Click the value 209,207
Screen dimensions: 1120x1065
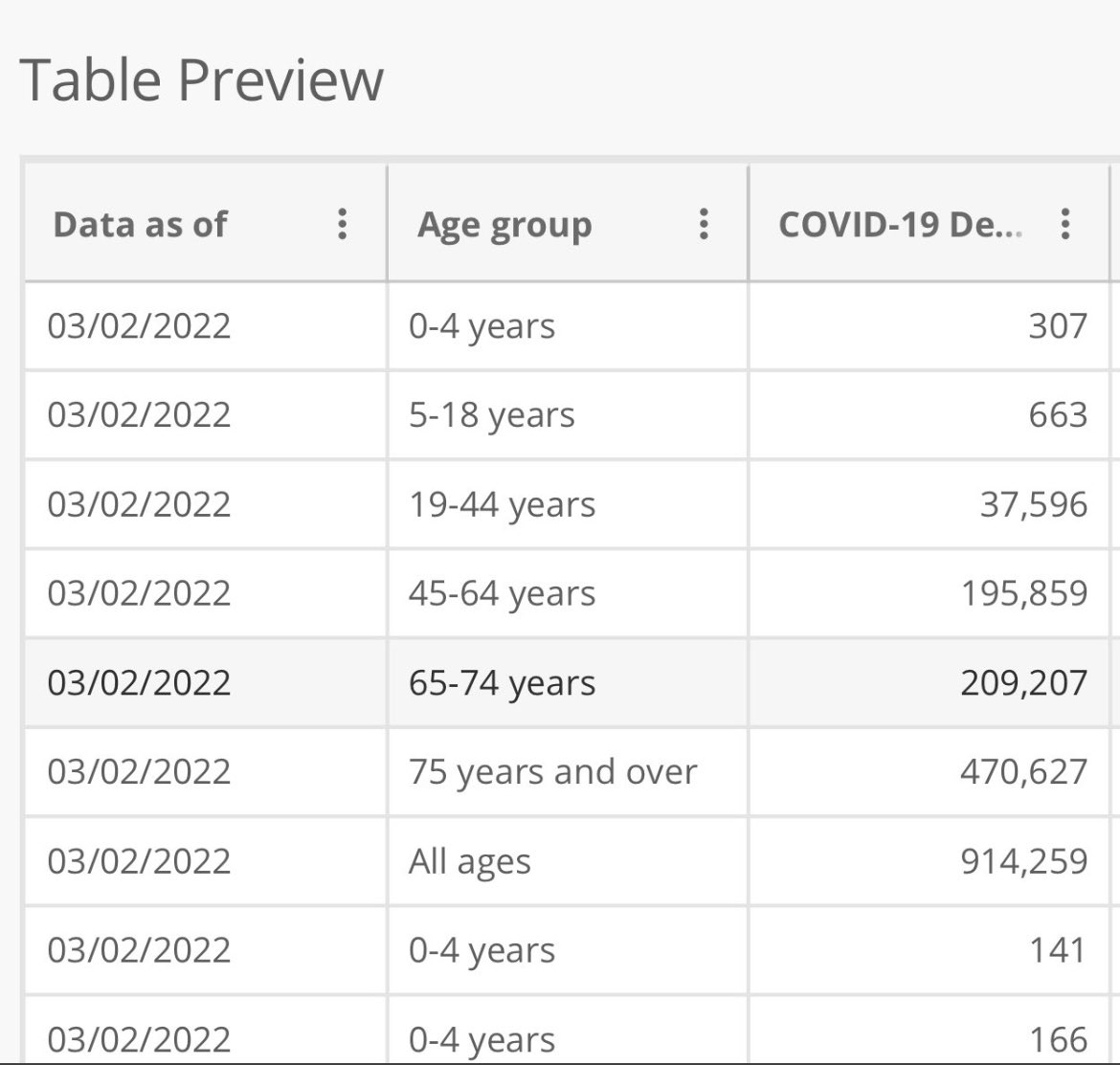pyautogui.click(x=1024, y=682)
